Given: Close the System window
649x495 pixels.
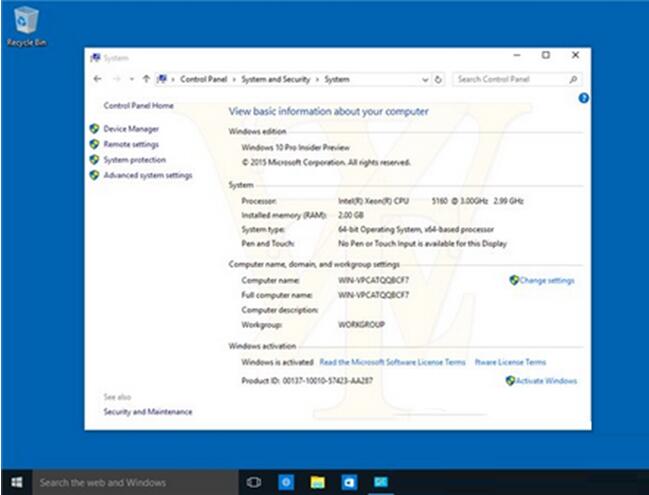Looking at the screenshot, I should pyautogui.click(x=575, y=55).
